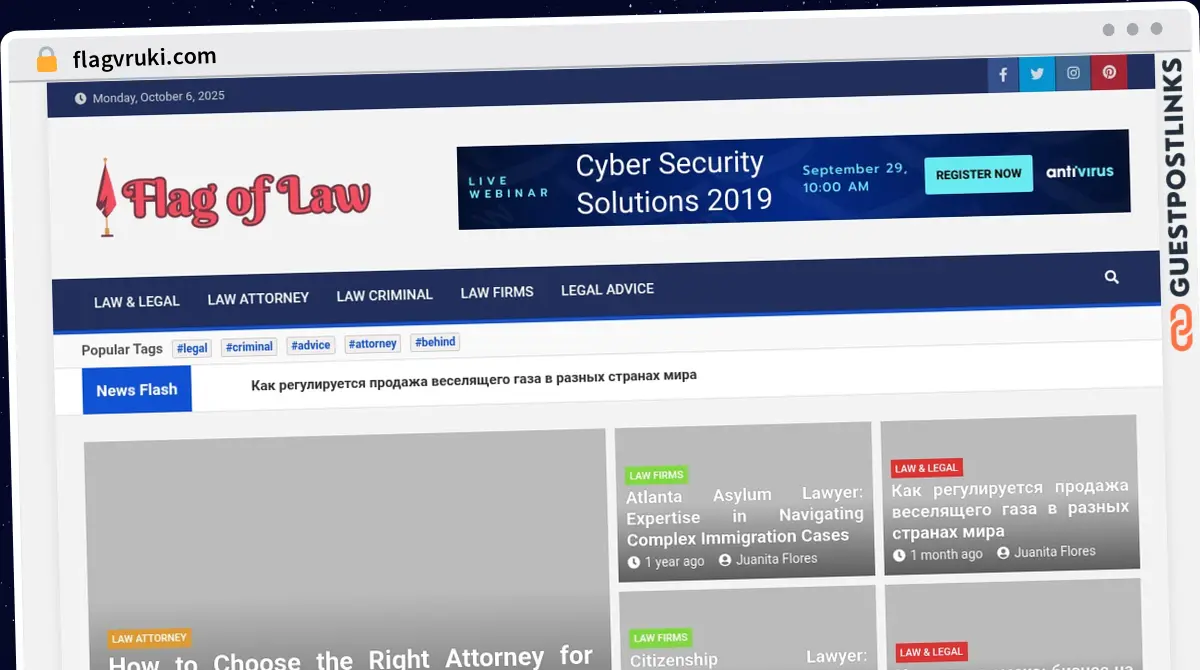Click the red LAW & LEGAL badge above the Russian article
The image size is (1200, 670).
click(927, 468)
